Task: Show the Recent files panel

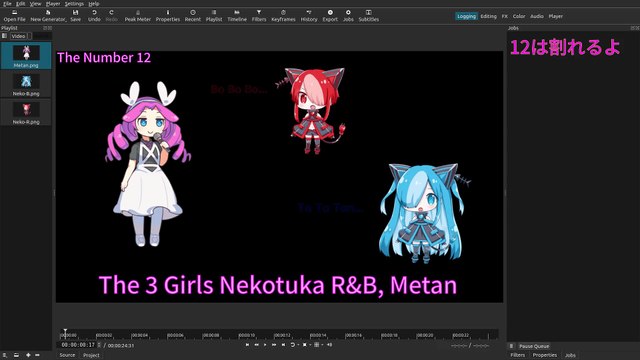Action: point(193,16)
